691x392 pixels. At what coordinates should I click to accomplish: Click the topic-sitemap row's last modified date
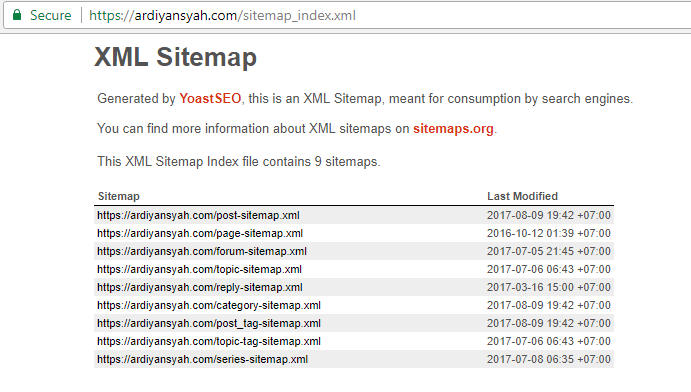[x=549, y=269]
